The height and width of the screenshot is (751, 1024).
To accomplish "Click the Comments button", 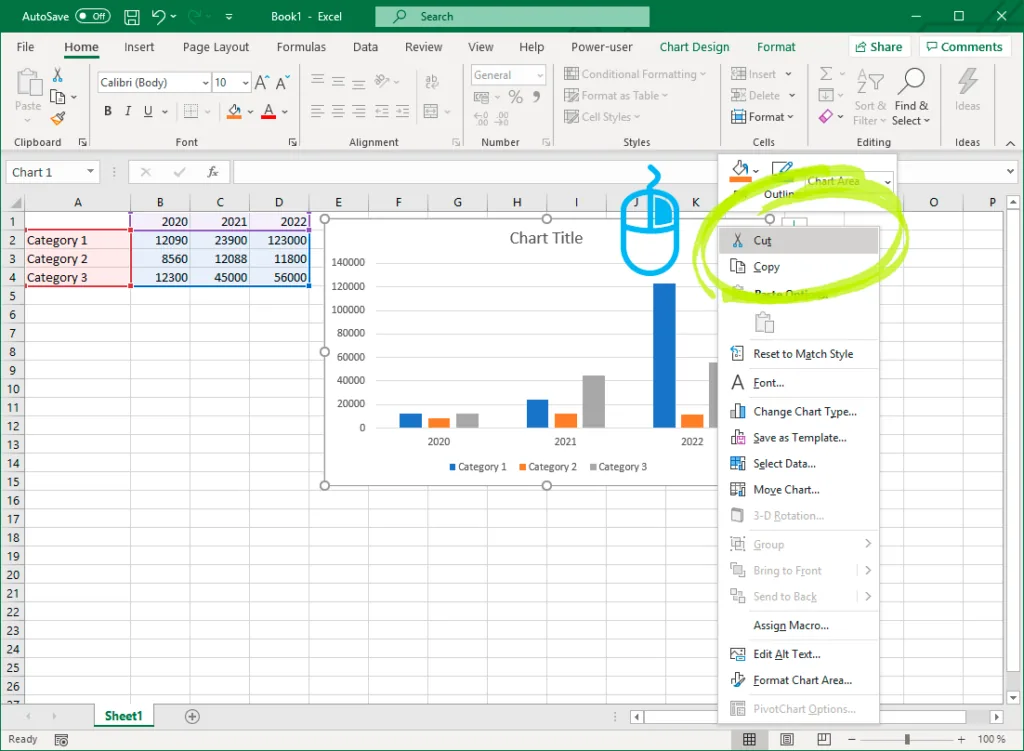I will (965, 47).
